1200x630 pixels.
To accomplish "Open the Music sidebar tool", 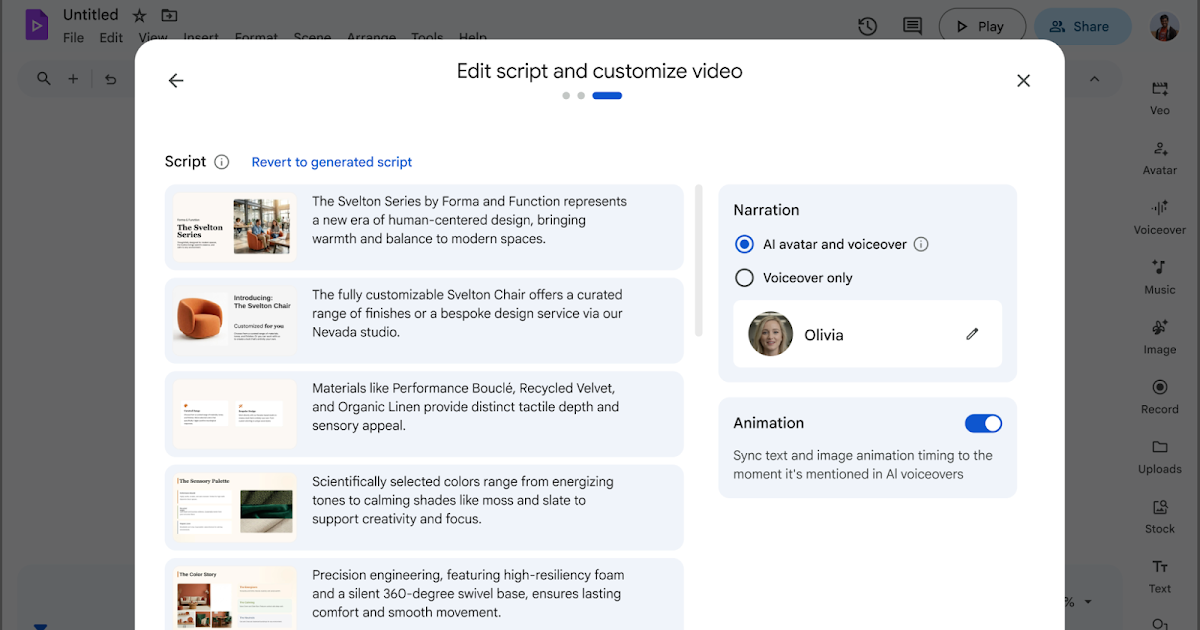I will coord(1160,278).
